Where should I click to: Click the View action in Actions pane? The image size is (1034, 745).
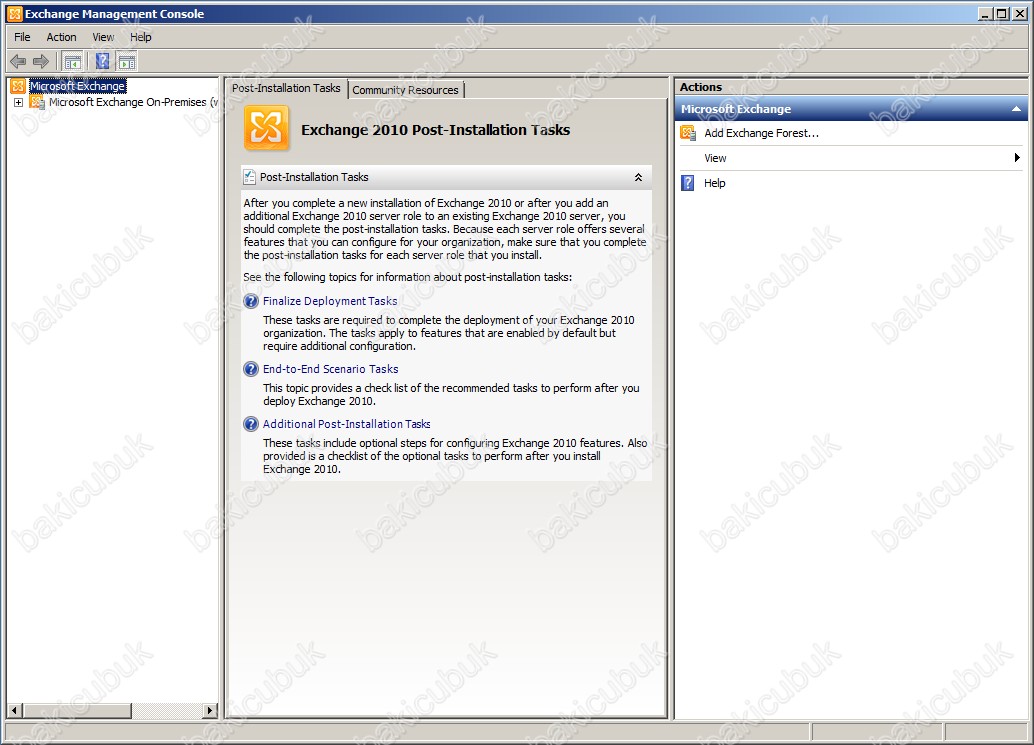(x=715, y=158)
